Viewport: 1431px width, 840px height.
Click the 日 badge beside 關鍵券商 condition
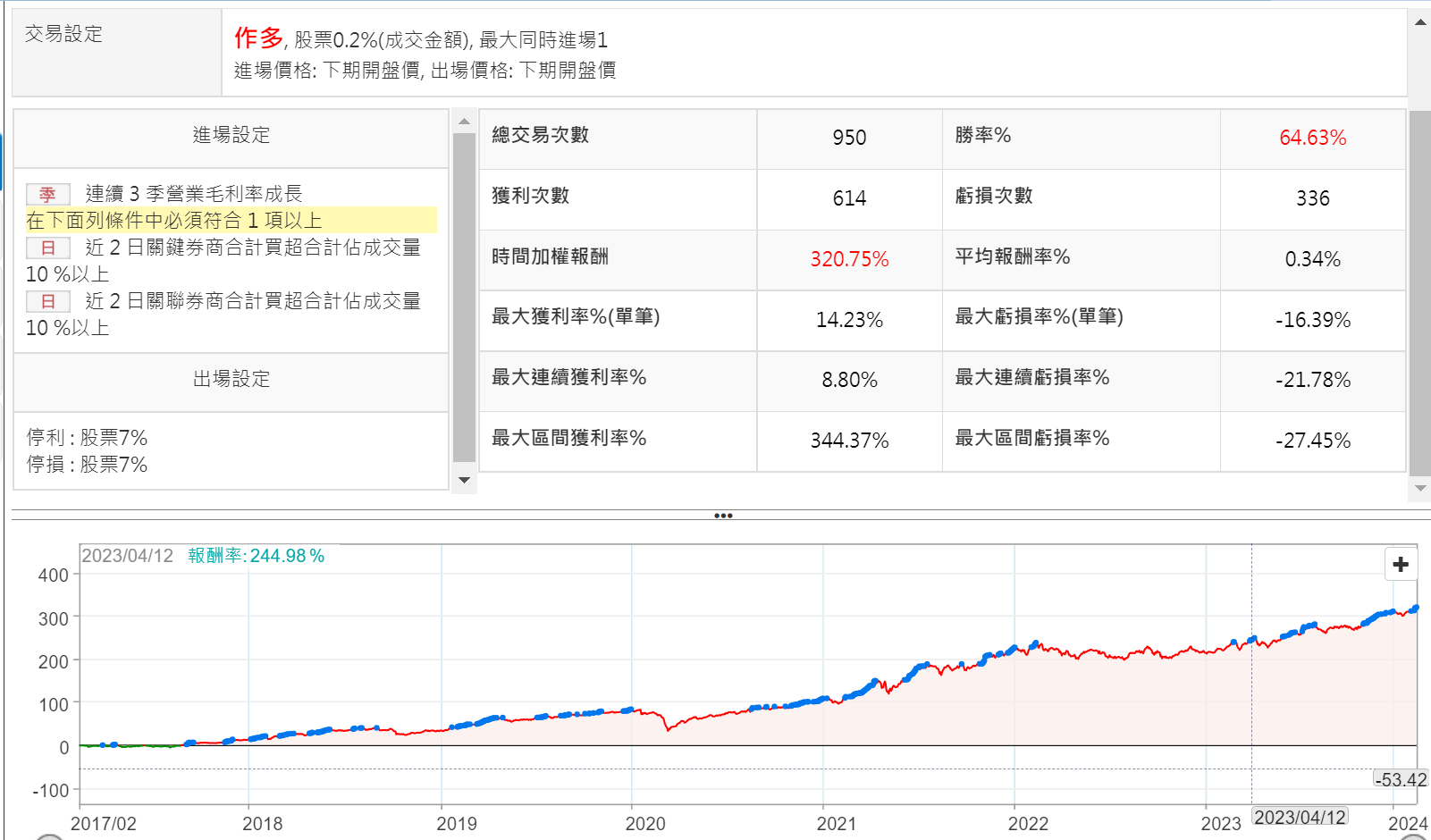point(47,248)
